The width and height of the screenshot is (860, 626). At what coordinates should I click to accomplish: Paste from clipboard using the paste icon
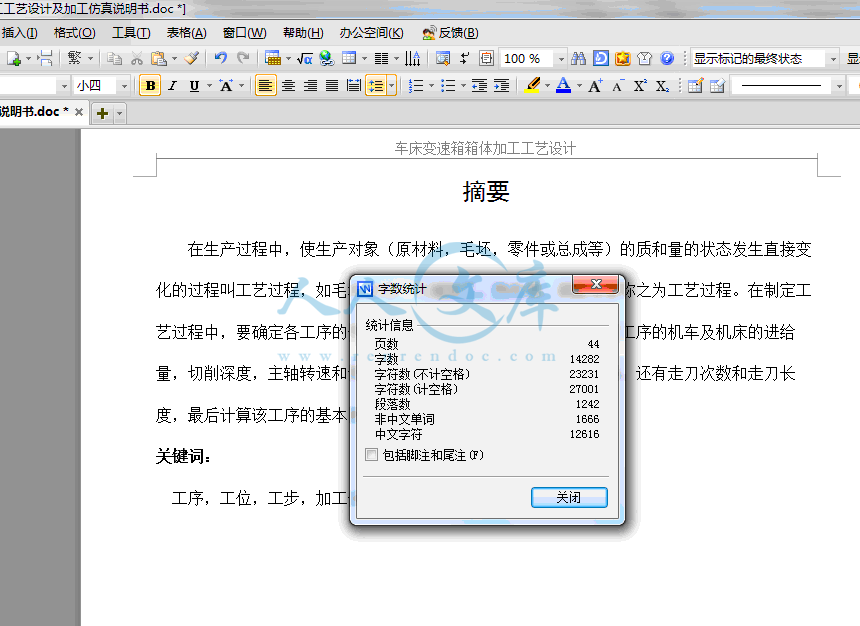pyautogui.click(x=158, y=58)
